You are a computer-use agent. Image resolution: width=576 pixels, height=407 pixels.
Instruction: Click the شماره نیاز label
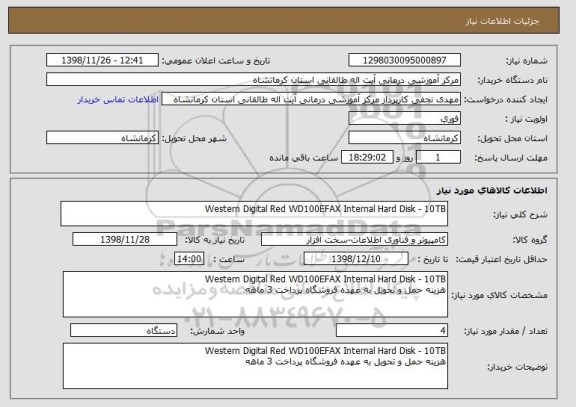527,61
